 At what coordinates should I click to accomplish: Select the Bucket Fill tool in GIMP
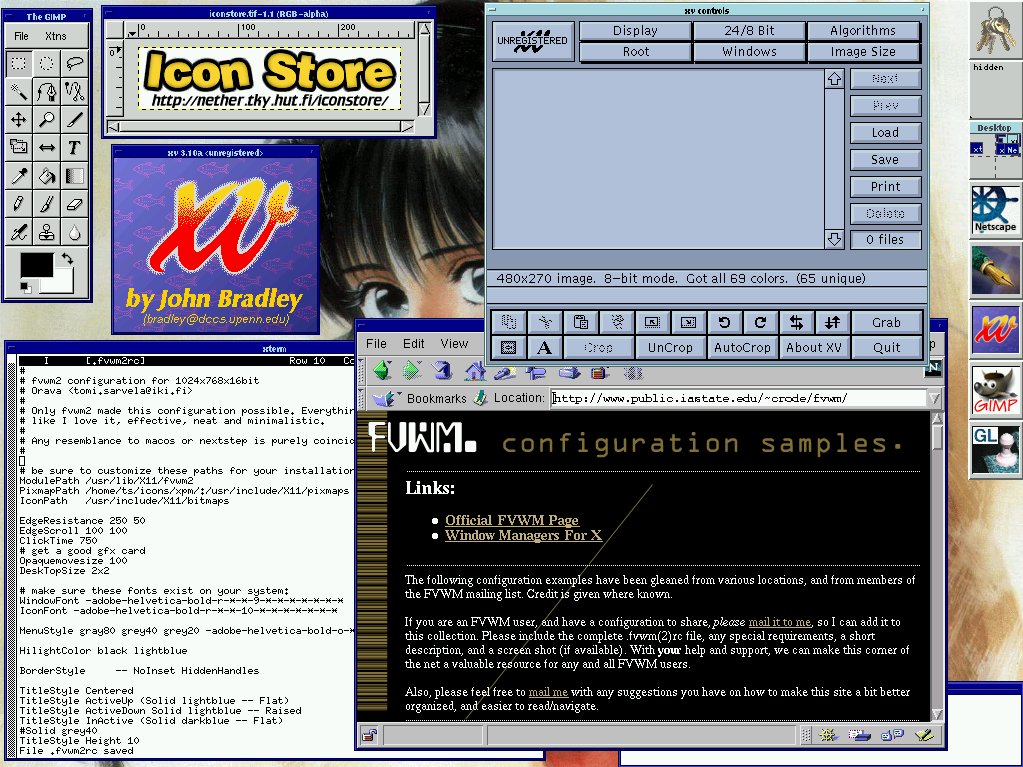(46, 175)
